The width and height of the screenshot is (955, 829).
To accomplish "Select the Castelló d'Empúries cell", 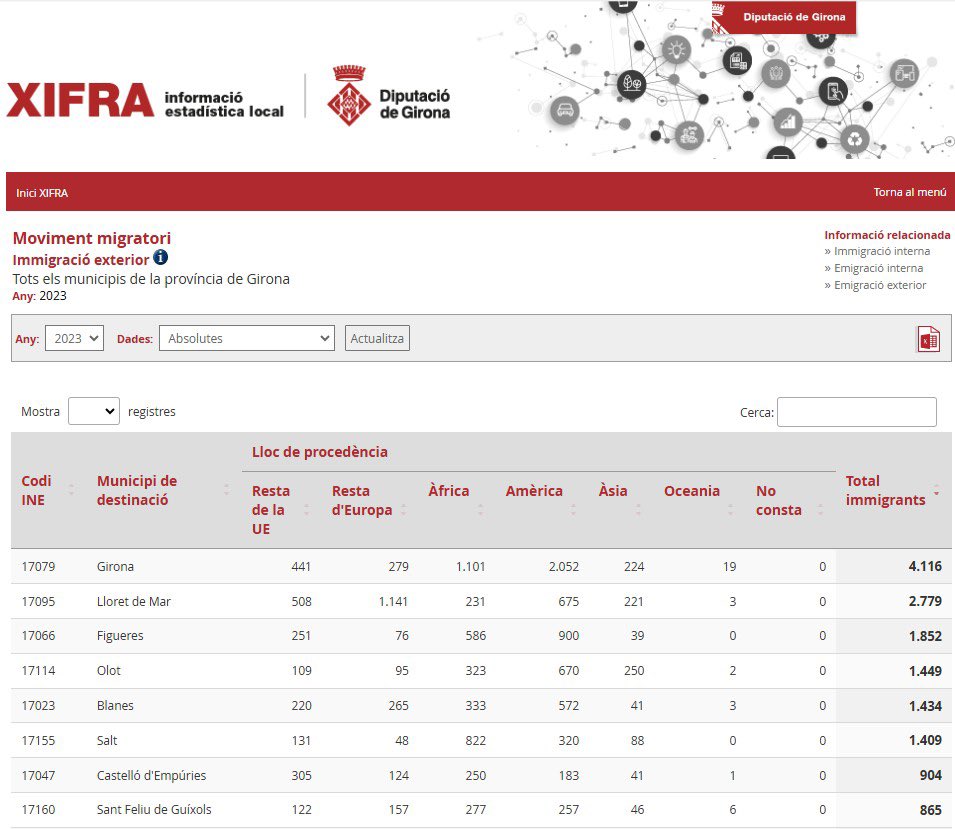I will point(151,775).
